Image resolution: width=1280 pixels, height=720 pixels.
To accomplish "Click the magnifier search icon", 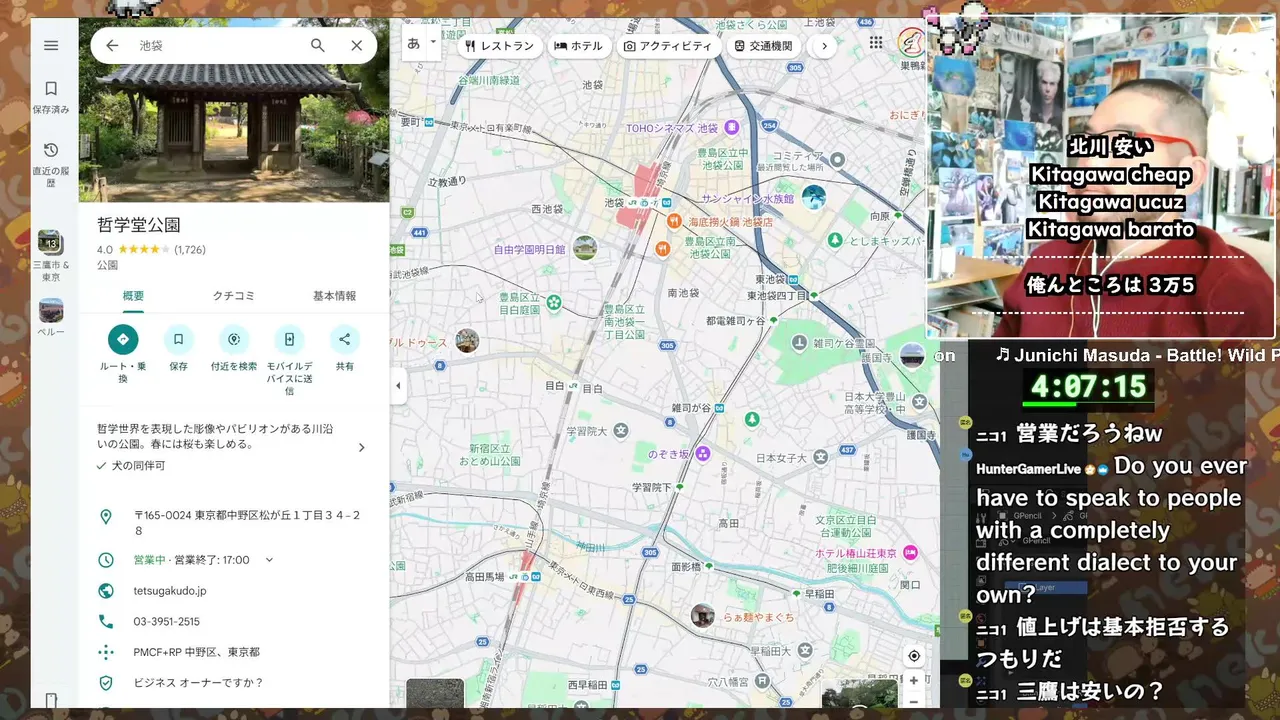I will [318, 45].
